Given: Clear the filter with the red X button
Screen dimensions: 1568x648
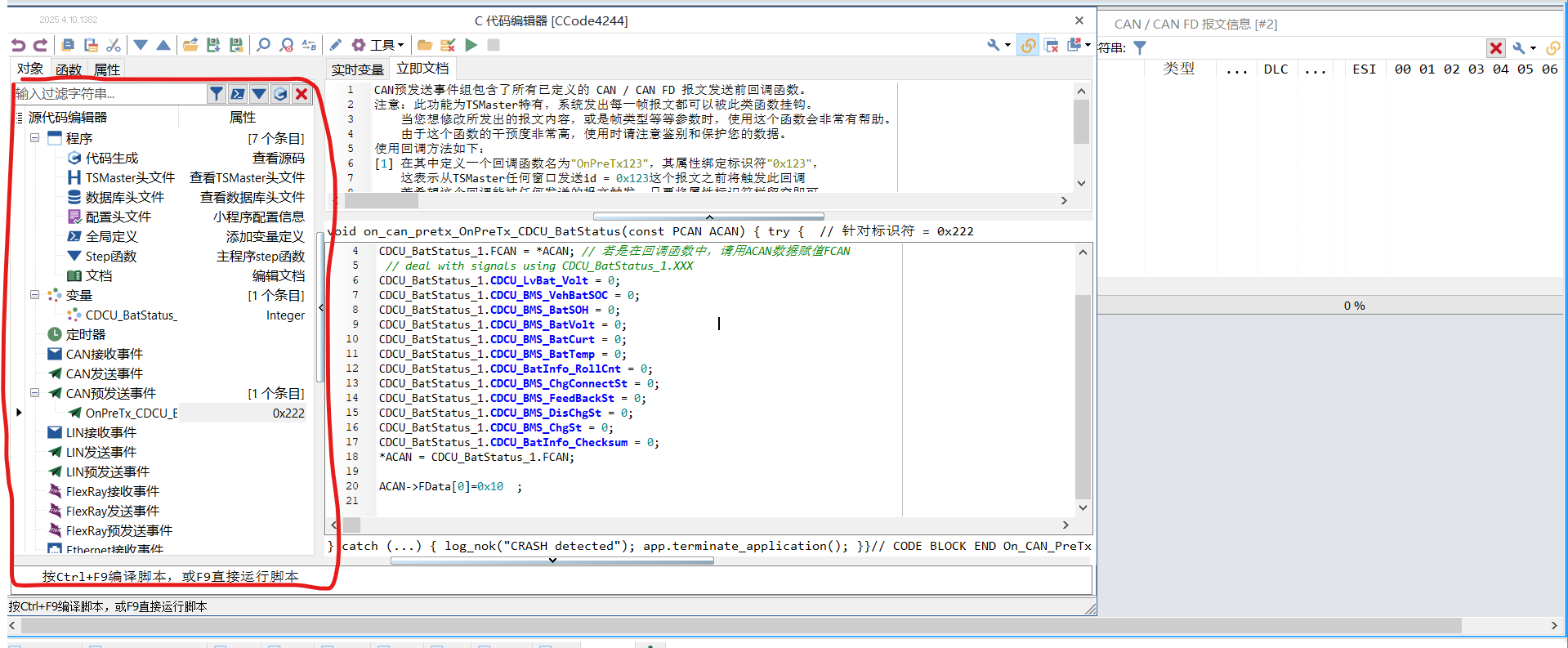Looking at the screenshot, I should (x=302, y=94).
